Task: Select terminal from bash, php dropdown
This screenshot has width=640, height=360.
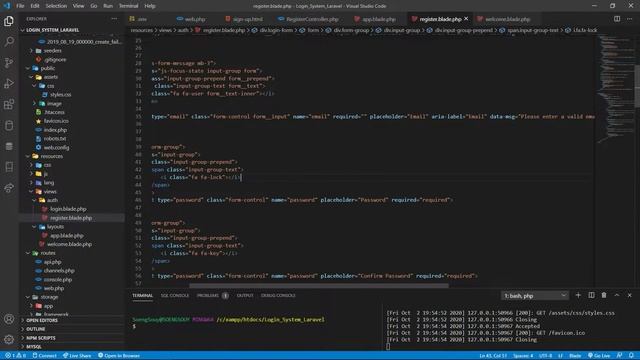Action: (535, 296)
